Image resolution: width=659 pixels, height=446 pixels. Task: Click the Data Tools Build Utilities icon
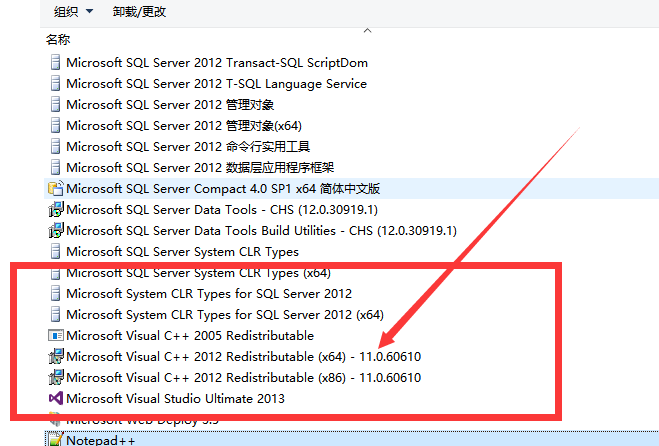point(56,230)
